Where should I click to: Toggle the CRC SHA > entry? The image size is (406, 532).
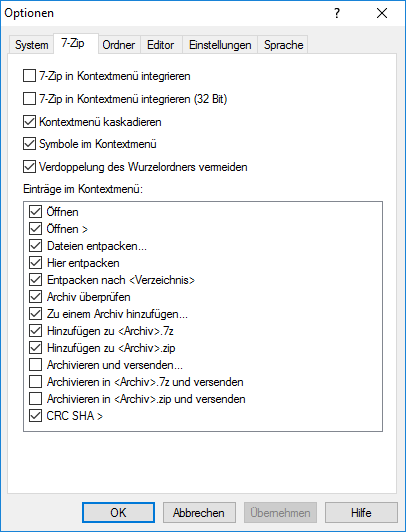(35, 416)
